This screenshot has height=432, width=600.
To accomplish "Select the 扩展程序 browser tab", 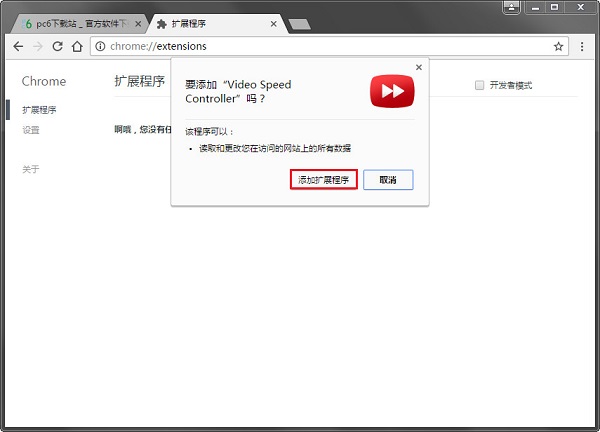I will (x=217, y=24).
